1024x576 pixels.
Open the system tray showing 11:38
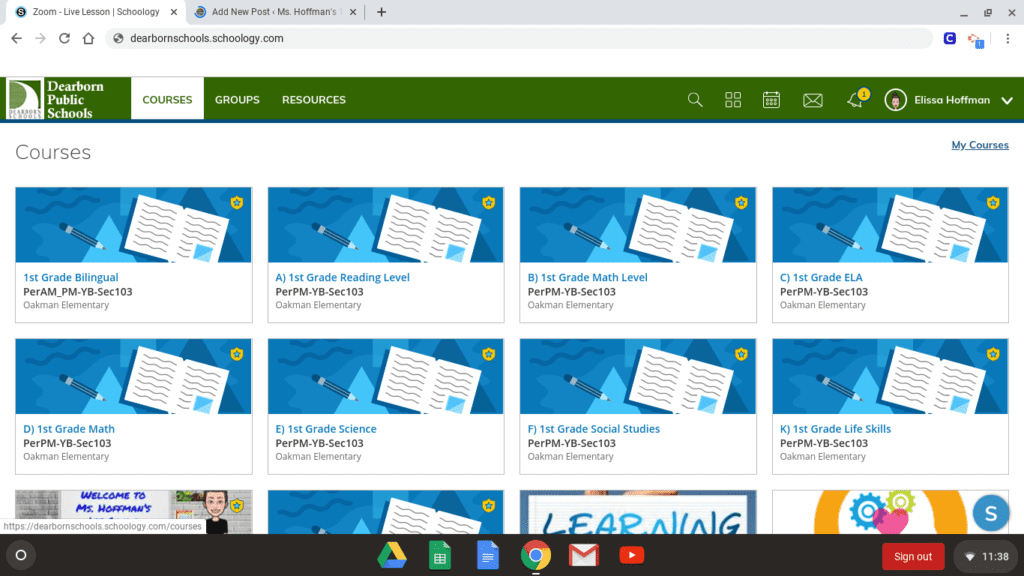click(x=986, y=556)
